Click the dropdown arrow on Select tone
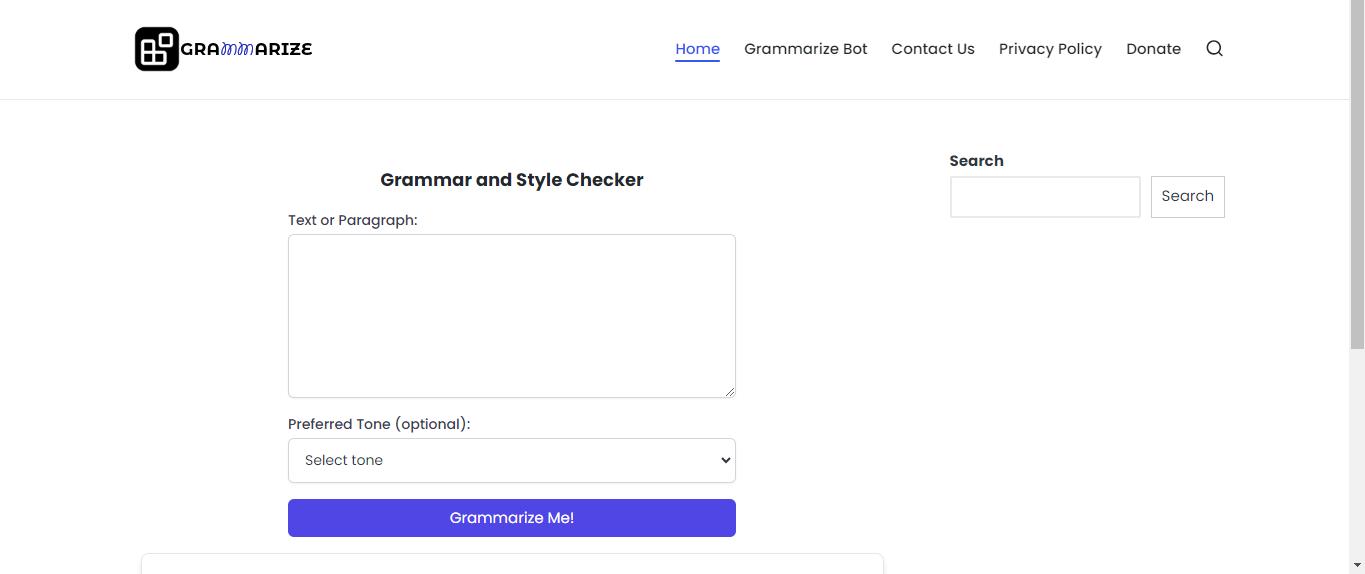The width and height of the screenshot is (1365, 574). pos(726,460)
